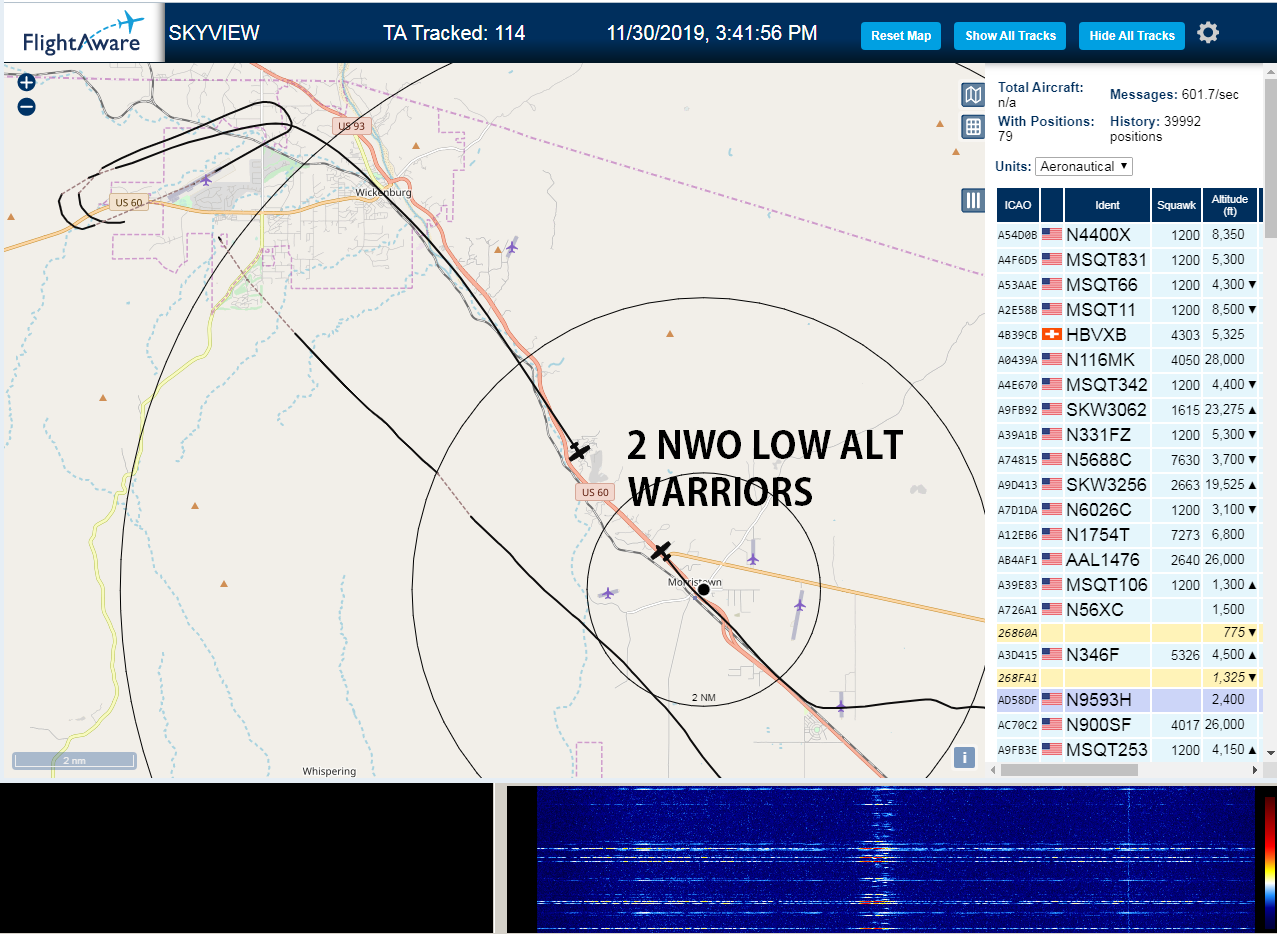Image resolution: width=1277 pixels, height=935 pixels.
Task: Click ICAO code A9FB92
Action: pyautogui.click(x=1018, y=410)
